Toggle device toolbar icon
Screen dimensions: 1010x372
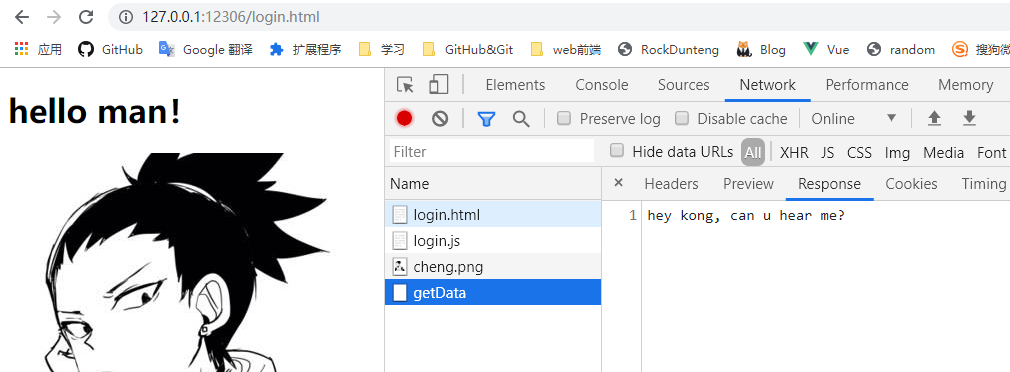click(439, 84)
